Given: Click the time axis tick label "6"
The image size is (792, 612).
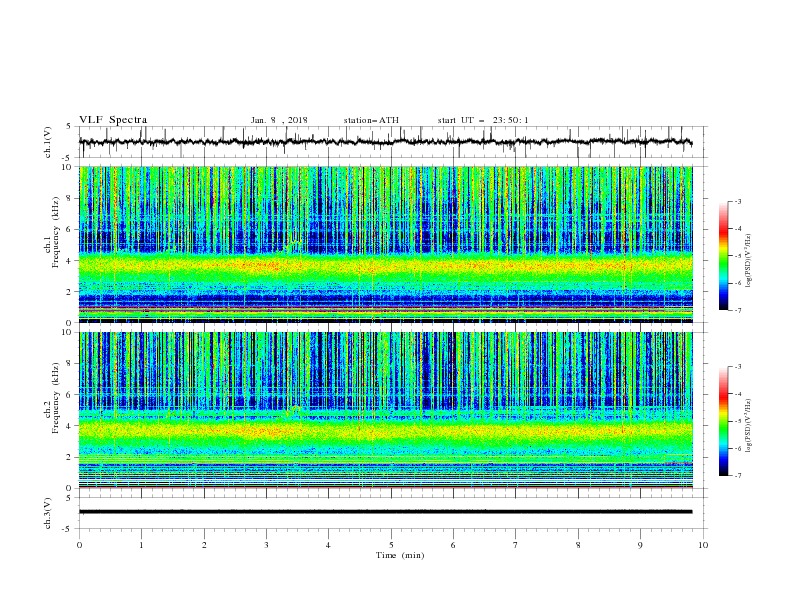Looking at the screenshot, I should pos(454,545).
